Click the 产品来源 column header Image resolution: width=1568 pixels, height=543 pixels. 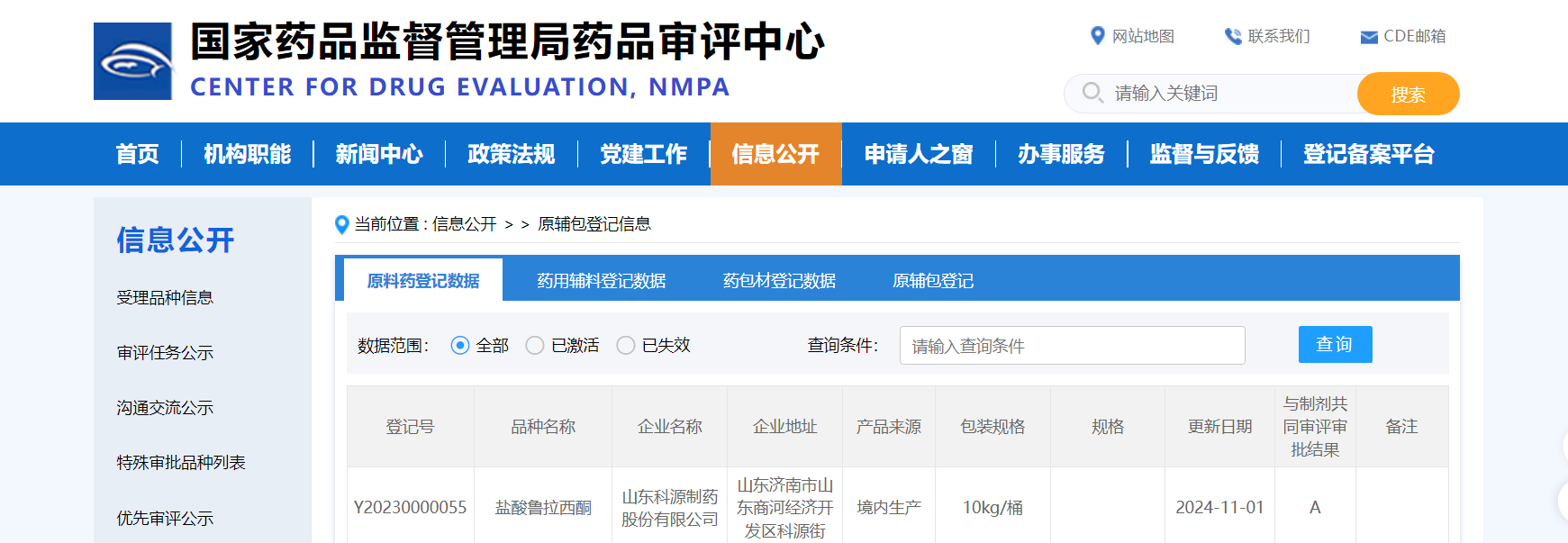click(889, 427)
